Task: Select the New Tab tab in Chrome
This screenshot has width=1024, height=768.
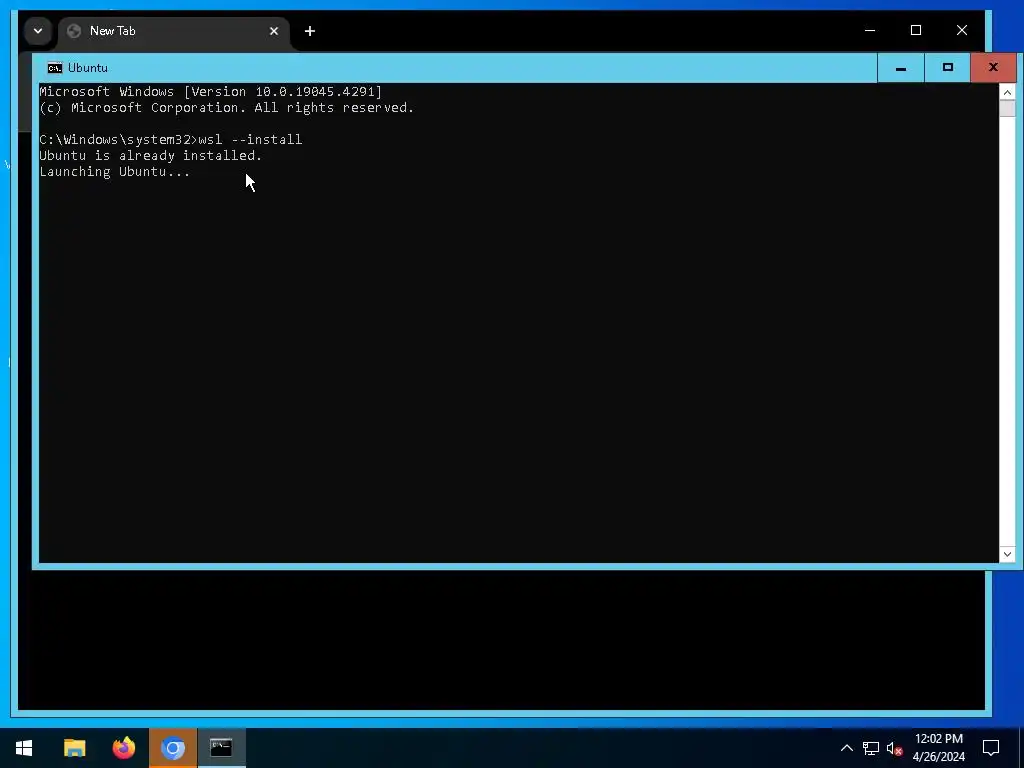Action: coord(174,31)
